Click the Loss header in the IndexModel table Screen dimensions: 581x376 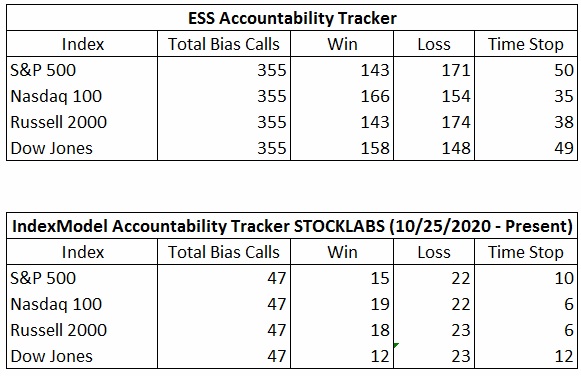click(434, 252)
